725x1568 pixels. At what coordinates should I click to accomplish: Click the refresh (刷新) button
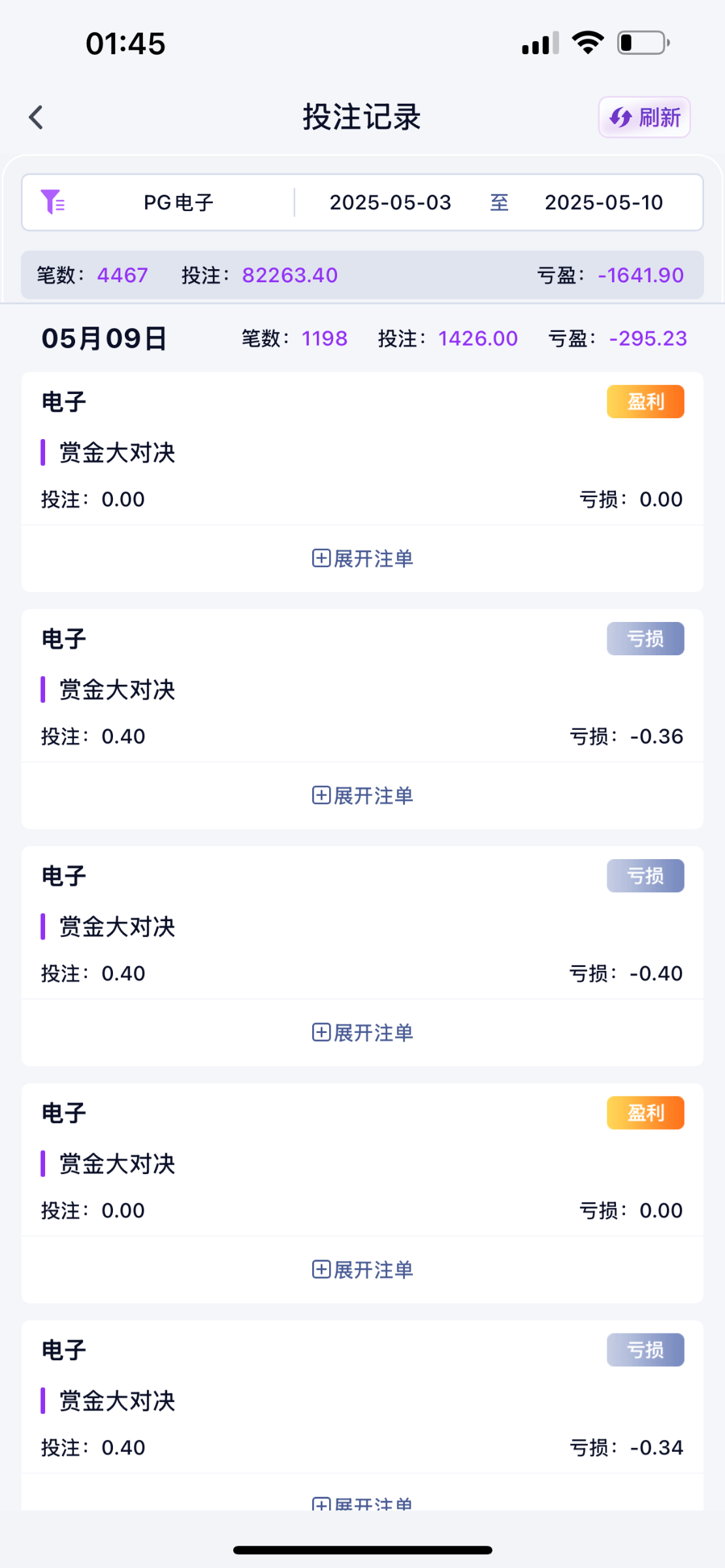pyautogui.click(x=644, y=118)
